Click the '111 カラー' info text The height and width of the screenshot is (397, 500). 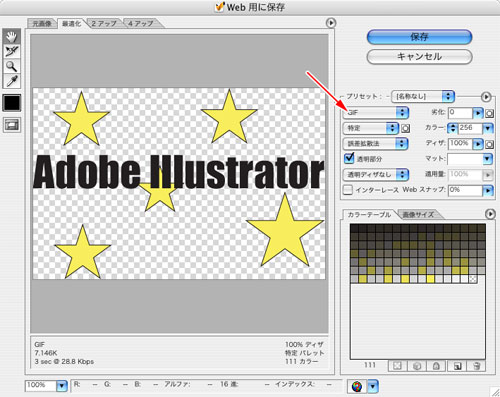302,362
